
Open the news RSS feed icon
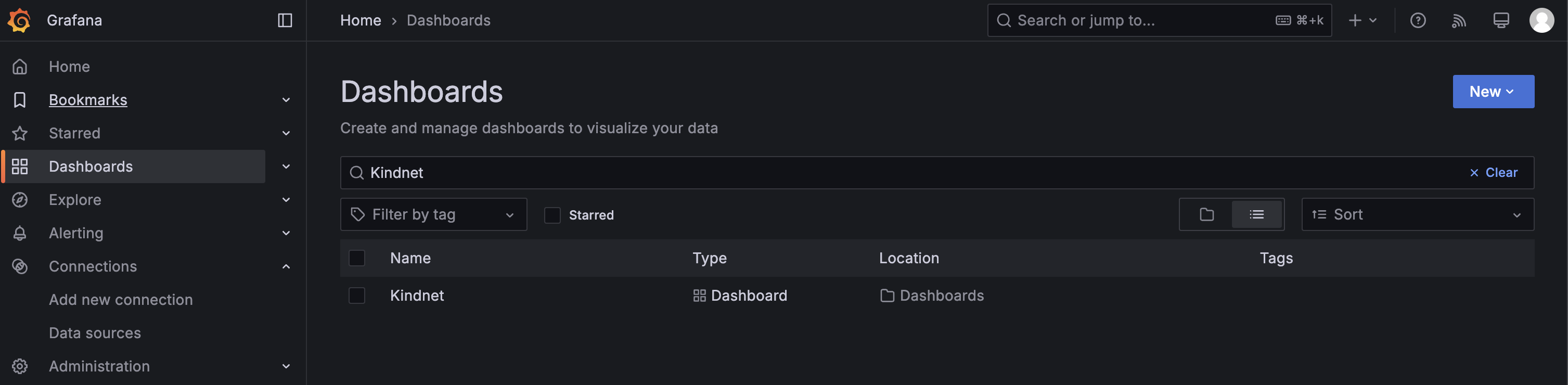[1459, 20]
